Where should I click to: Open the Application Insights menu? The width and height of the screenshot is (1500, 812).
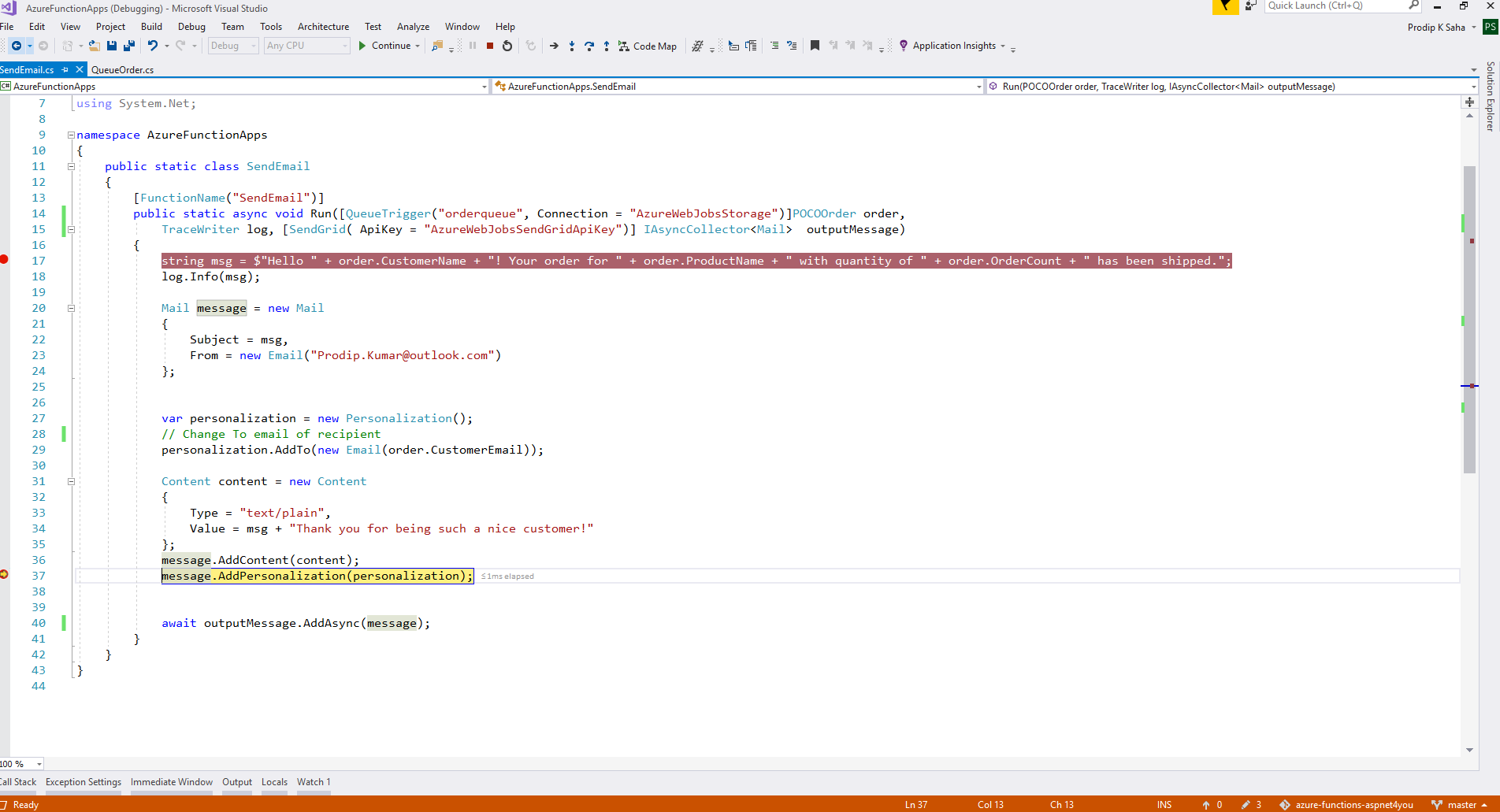952,46
